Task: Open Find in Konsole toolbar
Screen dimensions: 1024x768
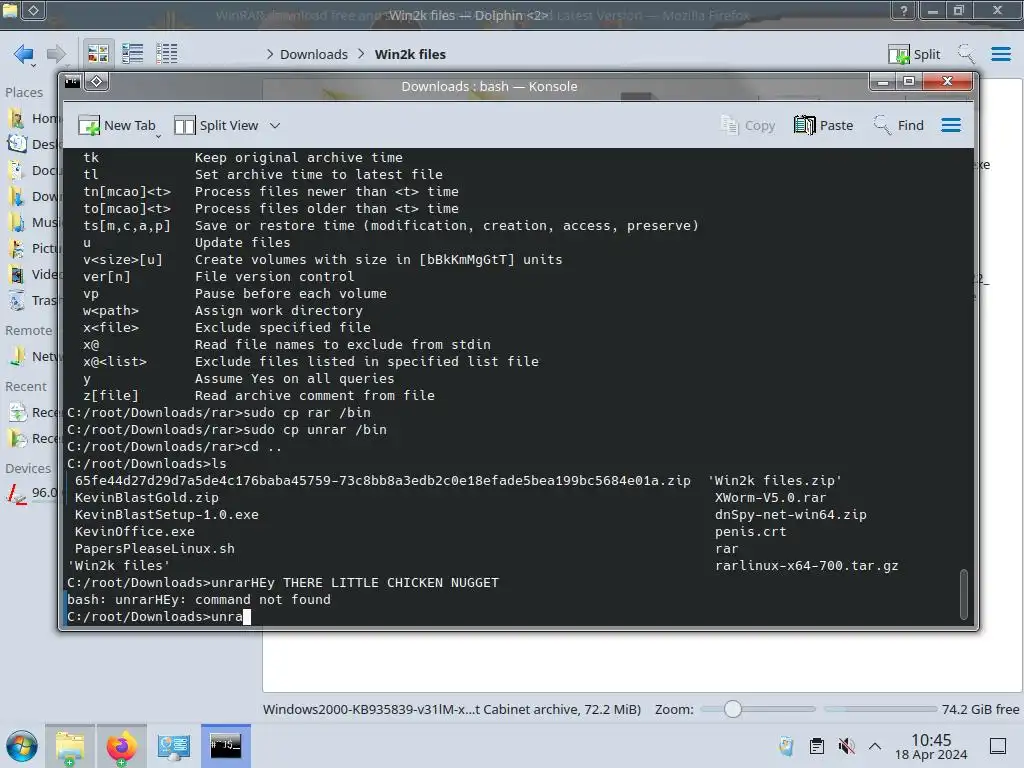Action: (899, 125)
